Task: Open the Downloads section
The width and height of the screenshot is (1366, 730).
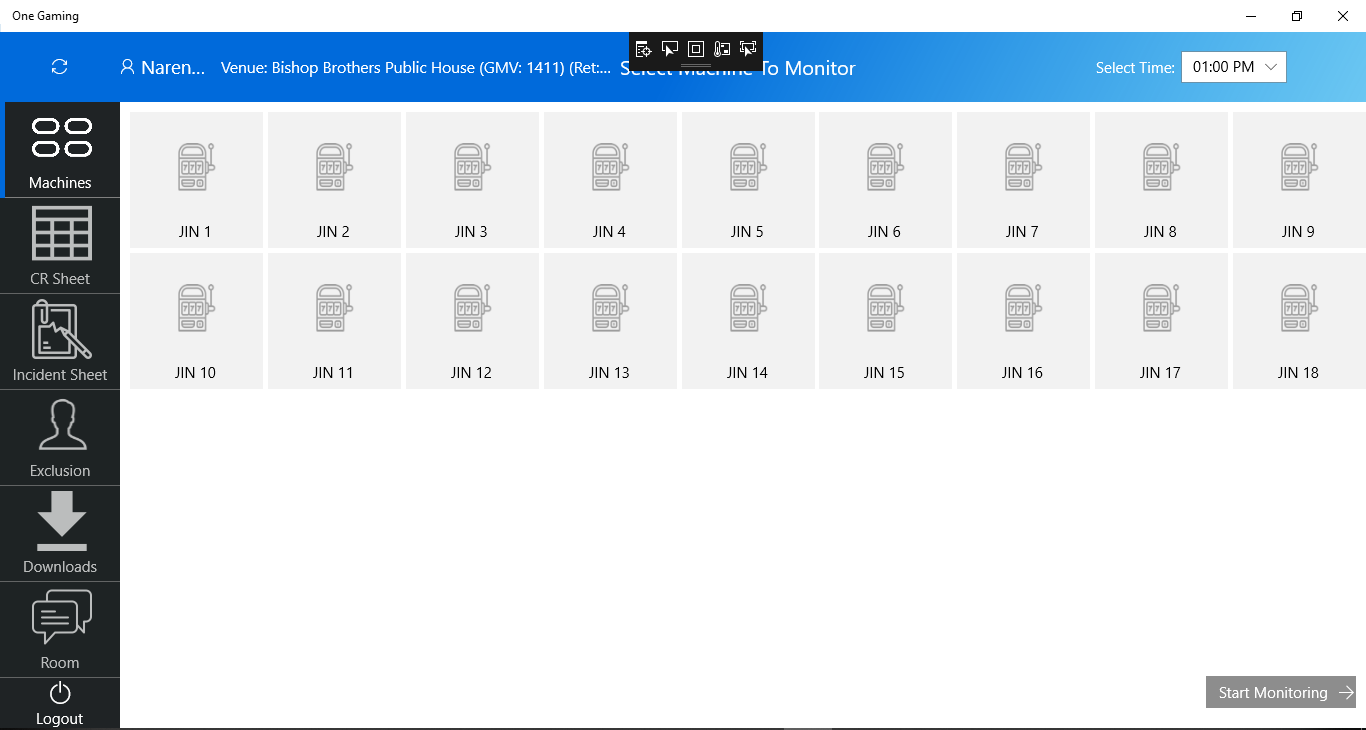Action: click(60, 534)
